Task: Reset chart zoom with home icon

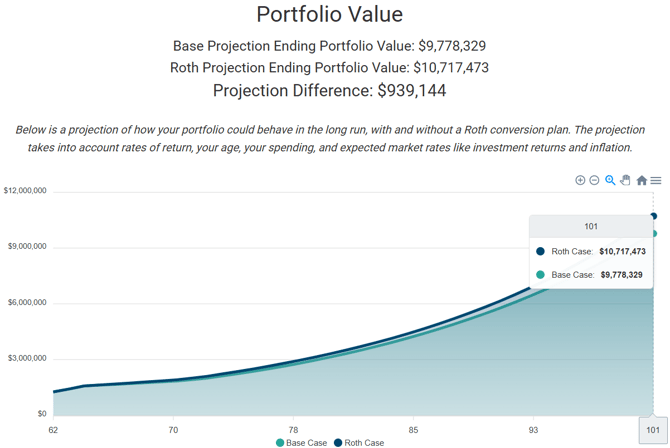Action: pyautogui.click(x=642, y=180)
